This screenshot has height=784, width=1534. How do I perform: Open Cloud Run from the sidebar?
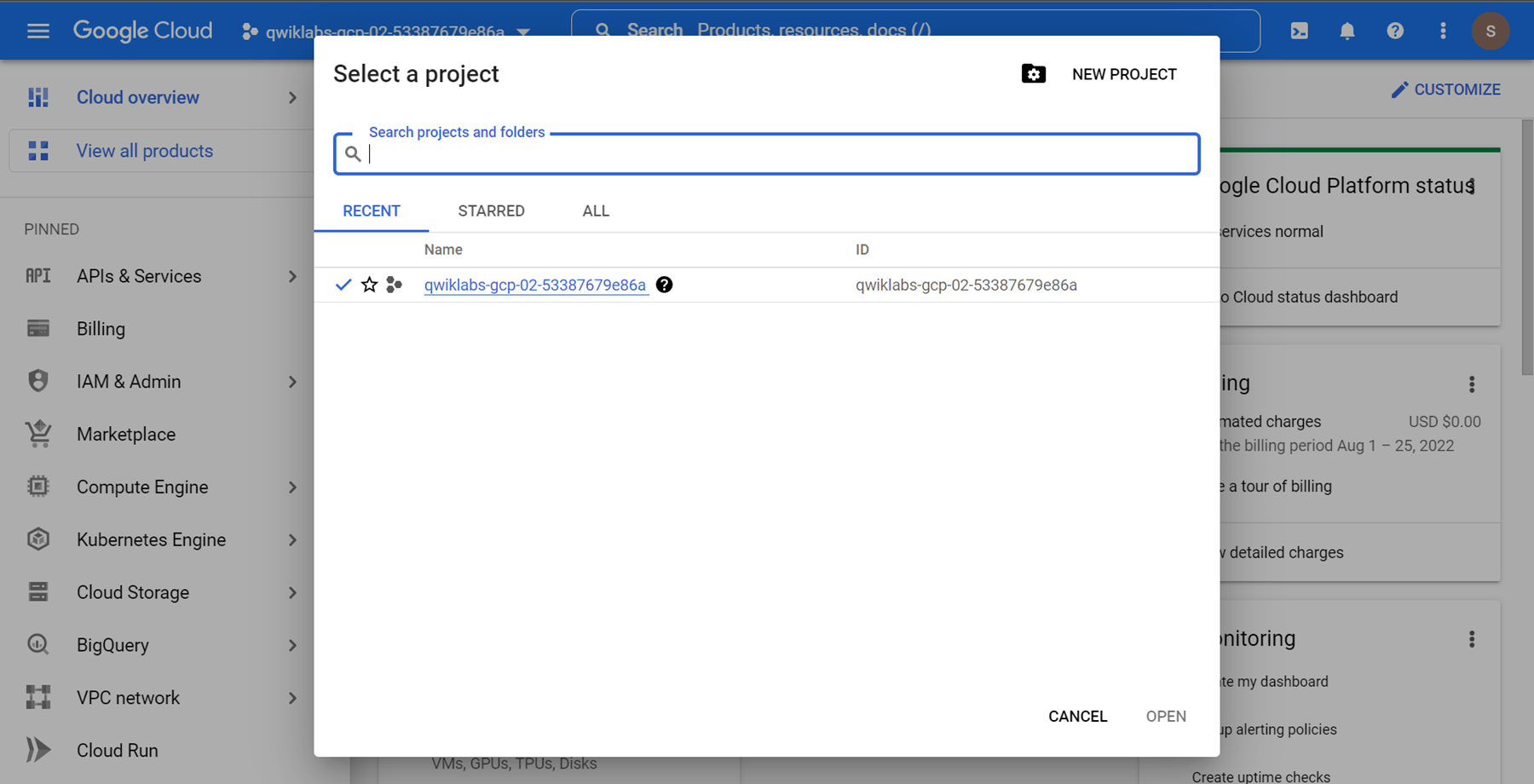(x=118, y=750)
